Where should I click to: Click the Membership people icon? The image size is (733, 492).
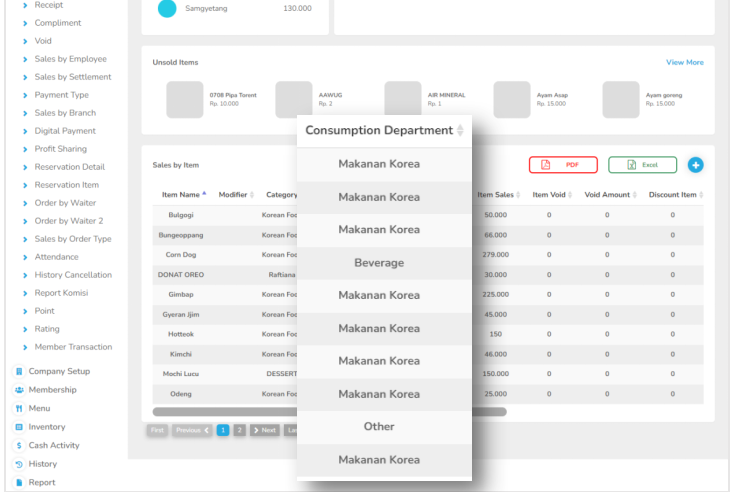coord(19,390)
